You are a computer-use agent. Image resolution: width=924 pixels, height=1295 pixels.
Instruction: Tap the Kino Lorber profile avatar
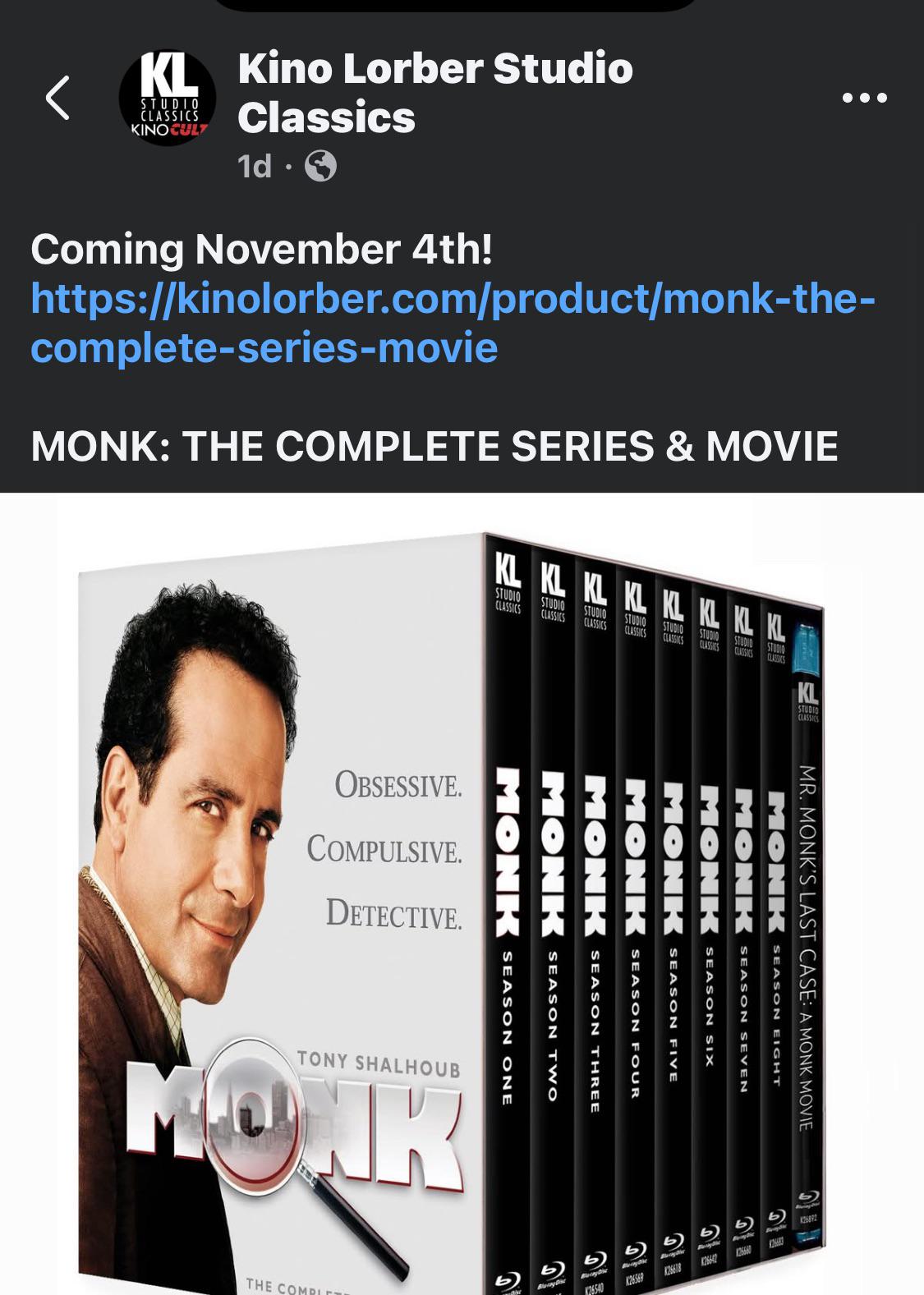(168, 98)
